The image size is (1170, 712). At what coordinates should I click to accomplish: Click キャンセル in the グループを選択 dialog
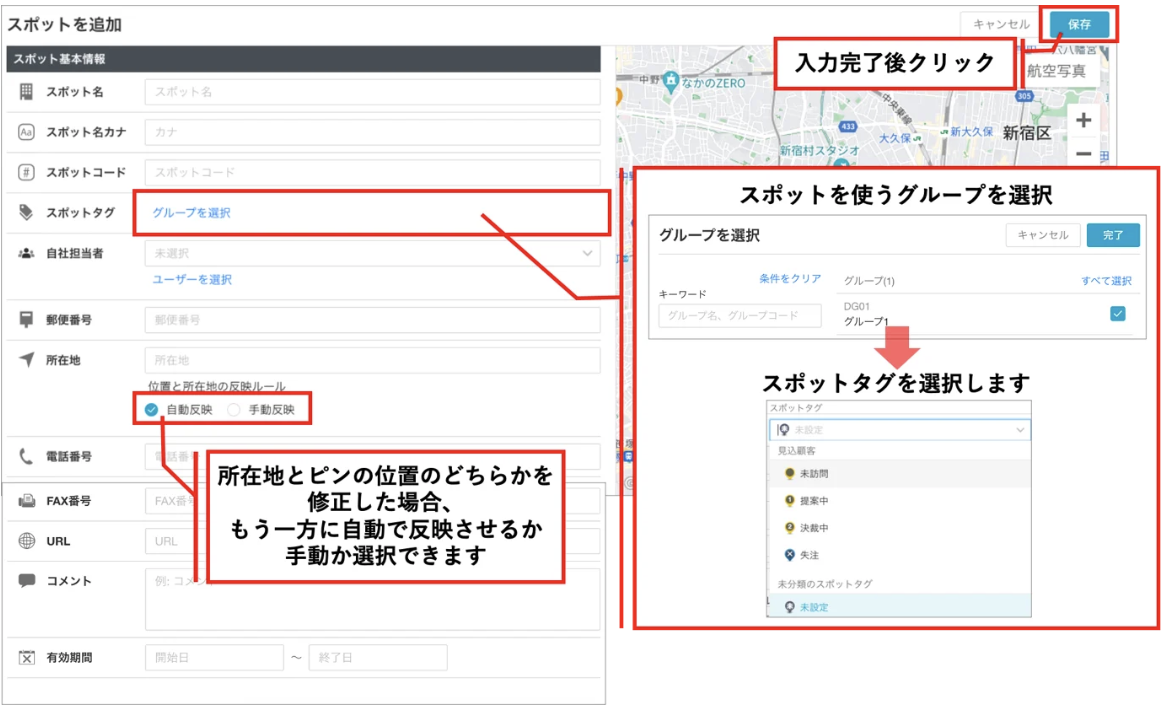(1042, 235)
